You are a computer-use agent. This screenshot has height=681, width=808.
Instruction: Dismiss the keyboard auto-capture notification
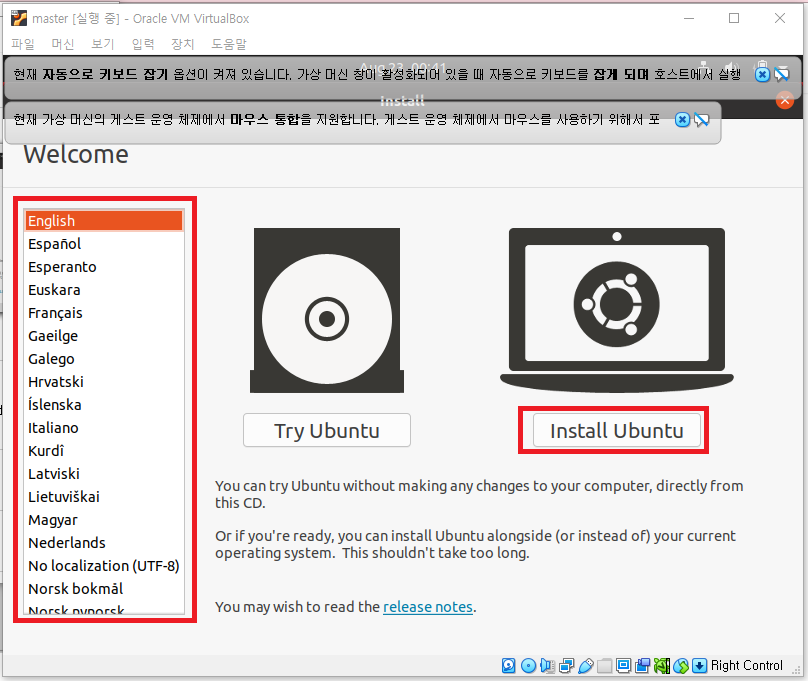point(762,75)
